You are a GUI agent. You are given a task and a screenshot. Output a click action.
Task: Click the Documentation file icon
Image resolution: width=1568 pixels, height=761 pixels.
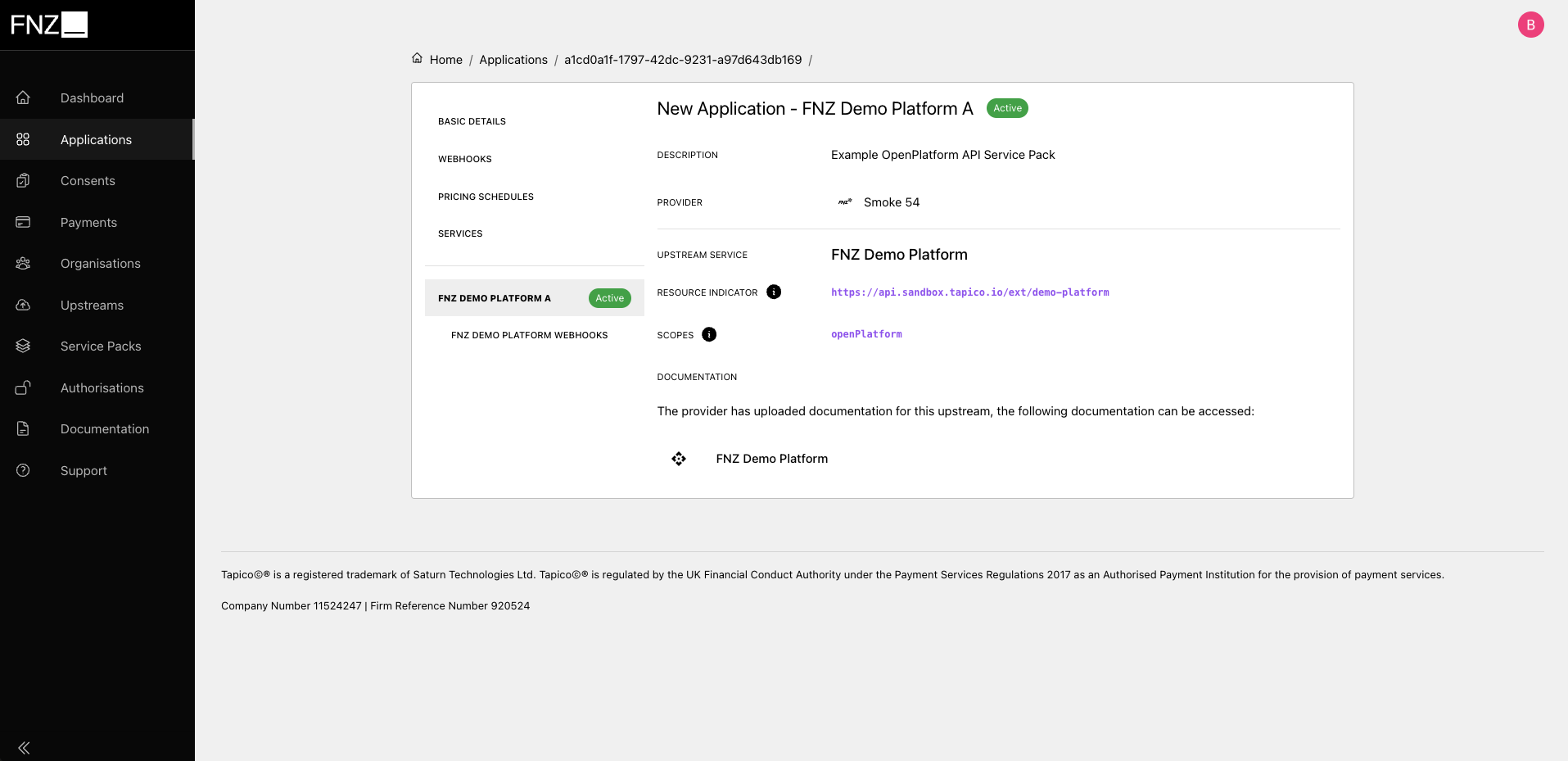click(23, 428)
